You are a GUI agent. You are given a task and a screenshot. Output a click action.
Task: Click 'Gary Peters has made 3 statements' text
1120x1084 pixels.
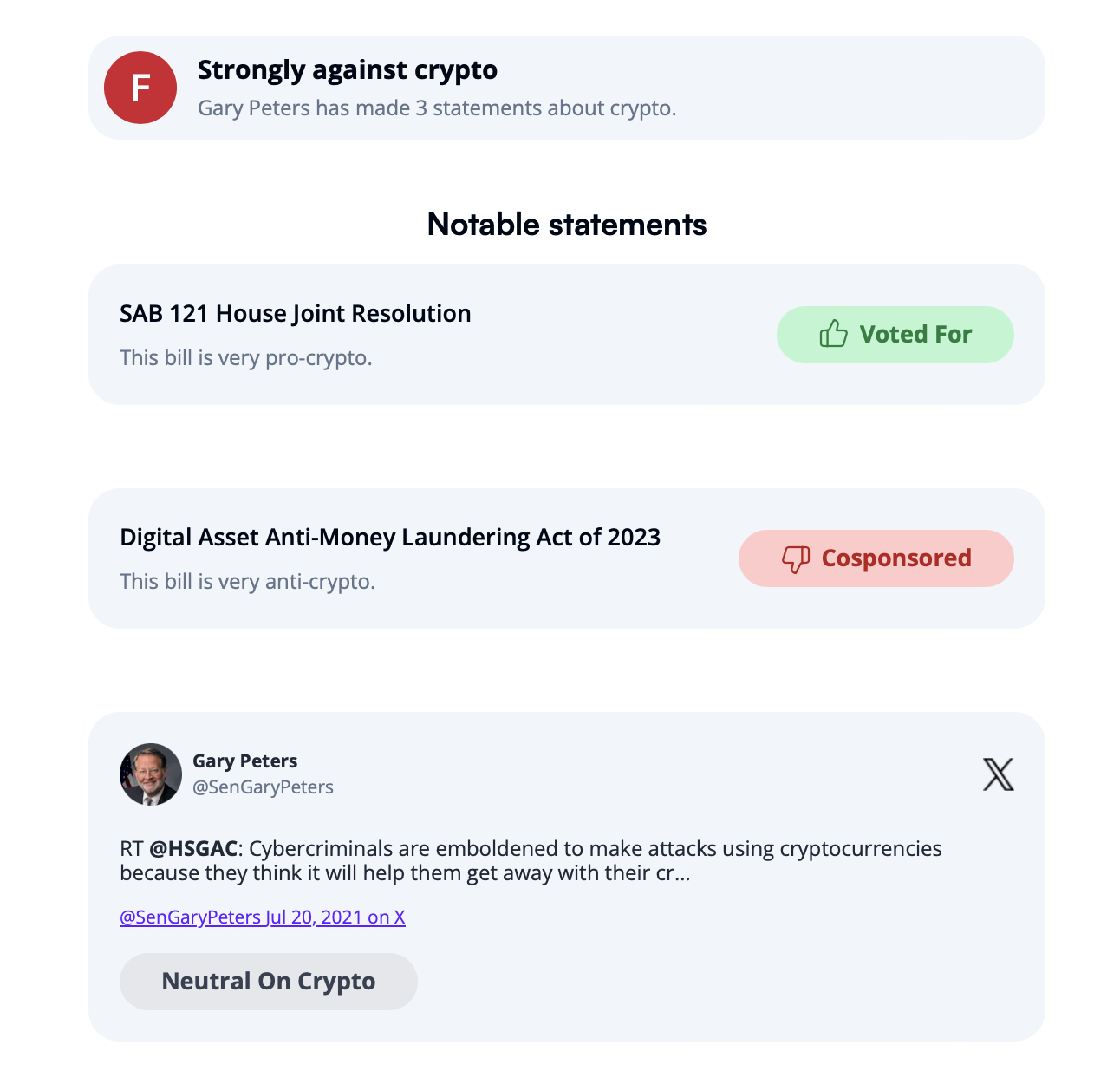tap(437, 108)
